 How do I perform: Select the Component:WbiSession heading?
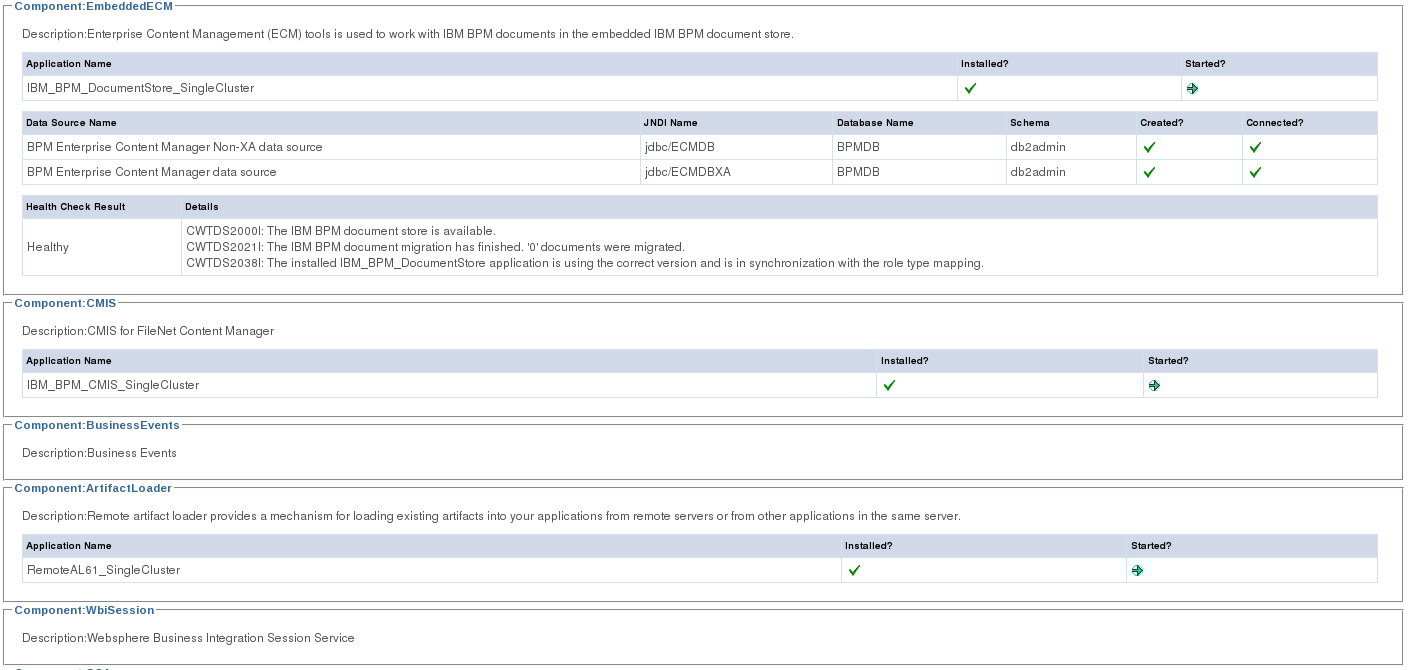[84, 610]
